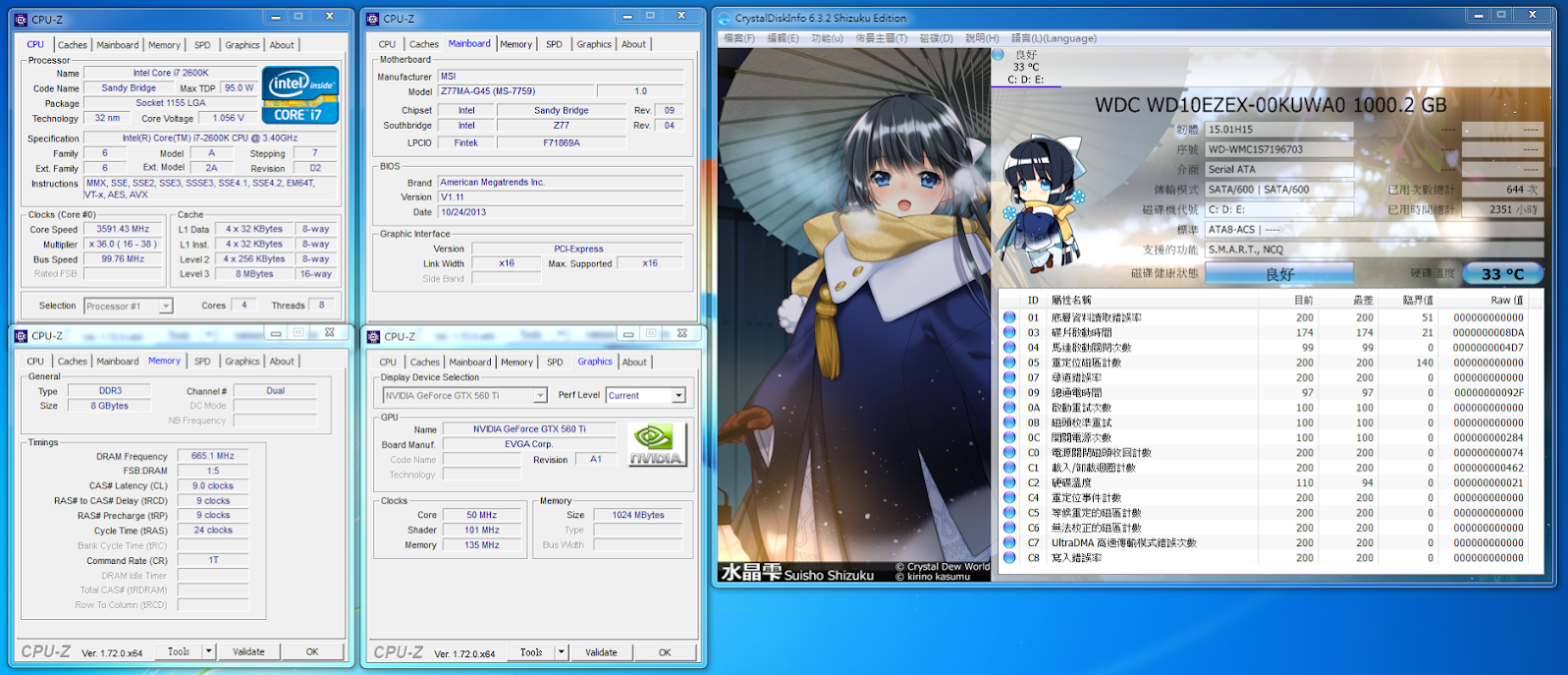Click the status orb of S.M.A.R.T. row 0B
This screenshot has height=675, width=1568.
[x=1008, y=422]
